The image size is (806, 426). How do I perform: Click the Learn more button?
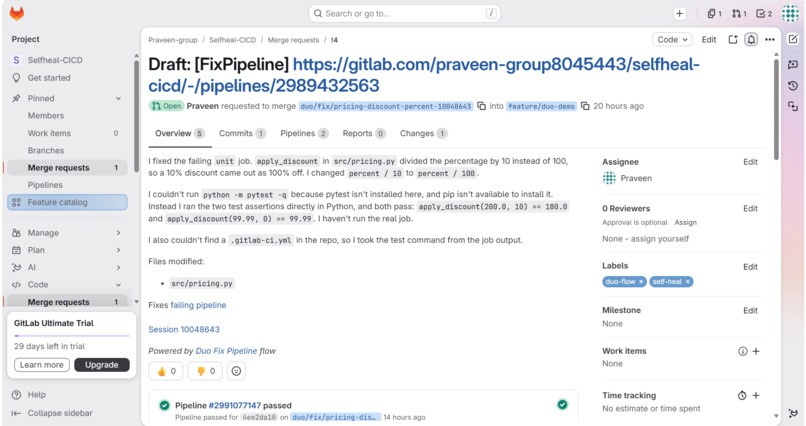42,365
